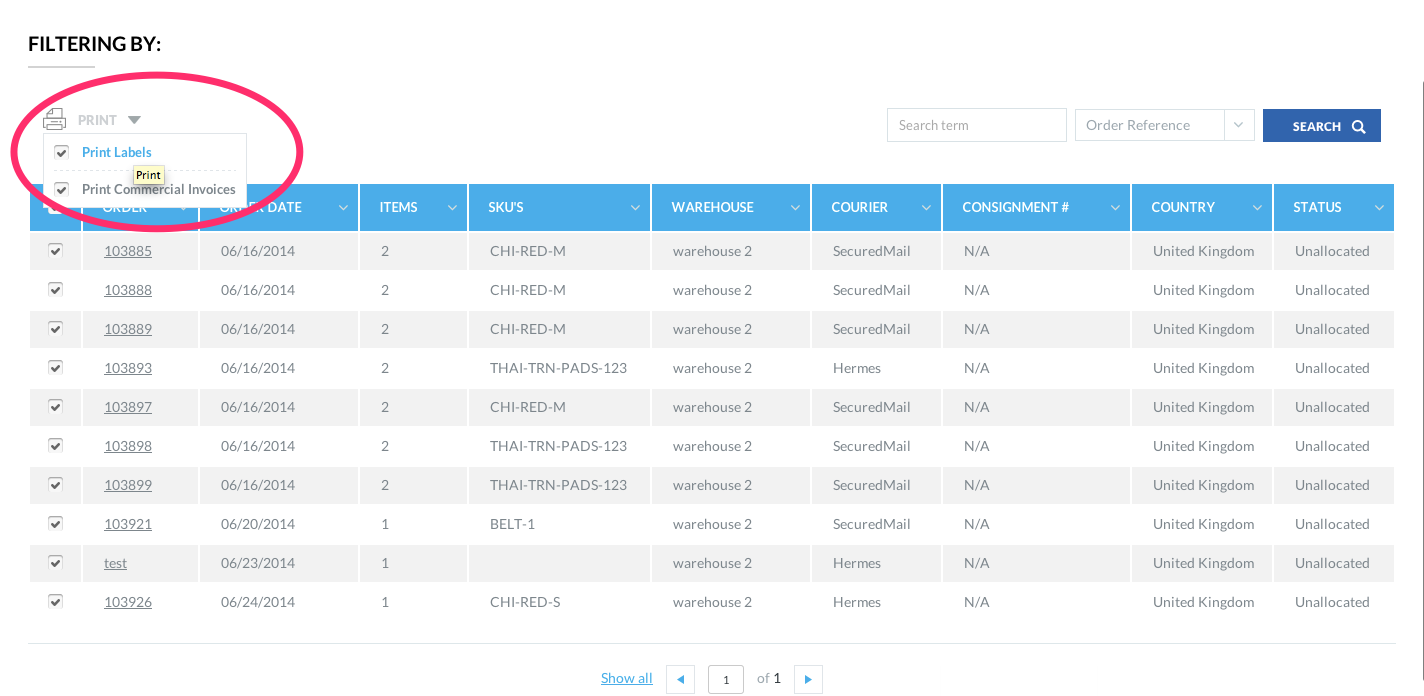This screenshot has width=1424, height=696.
Task: Click the Show all link
Action: click(x=626, y=678)
